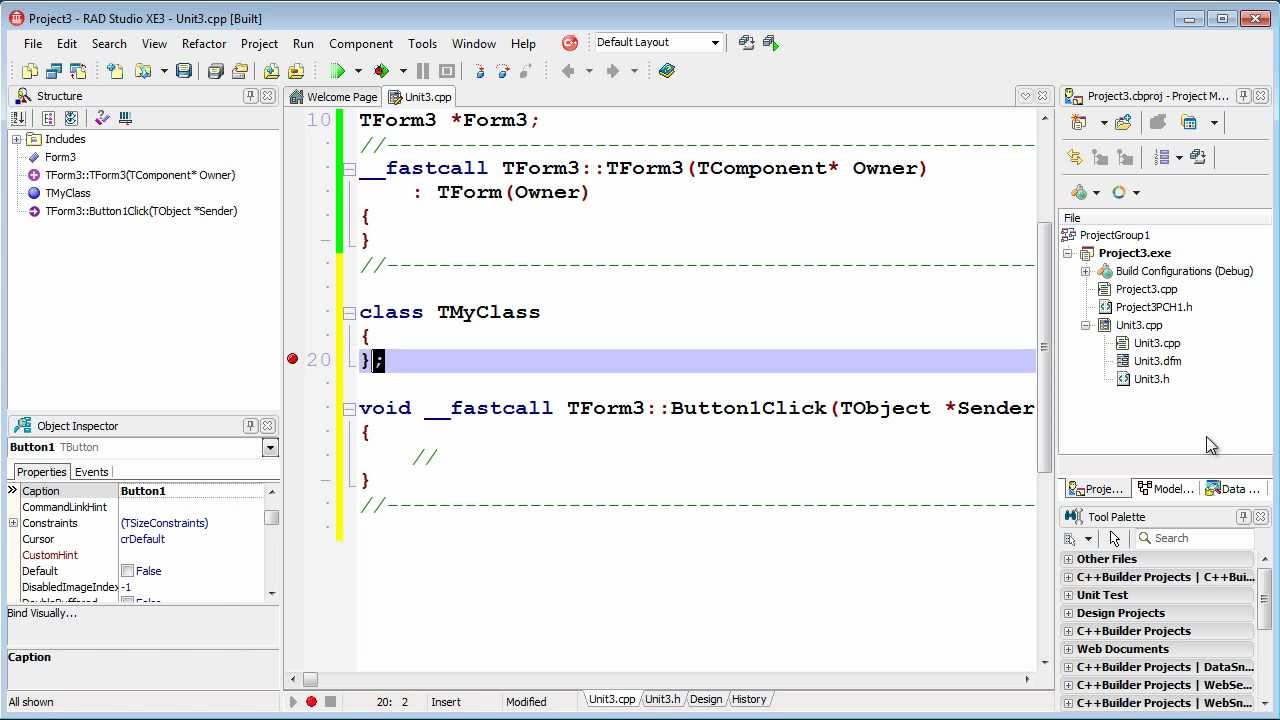Switch to the Events tab in Object Inspector
Screen dimensions: 1280x720
click(91, 472)
